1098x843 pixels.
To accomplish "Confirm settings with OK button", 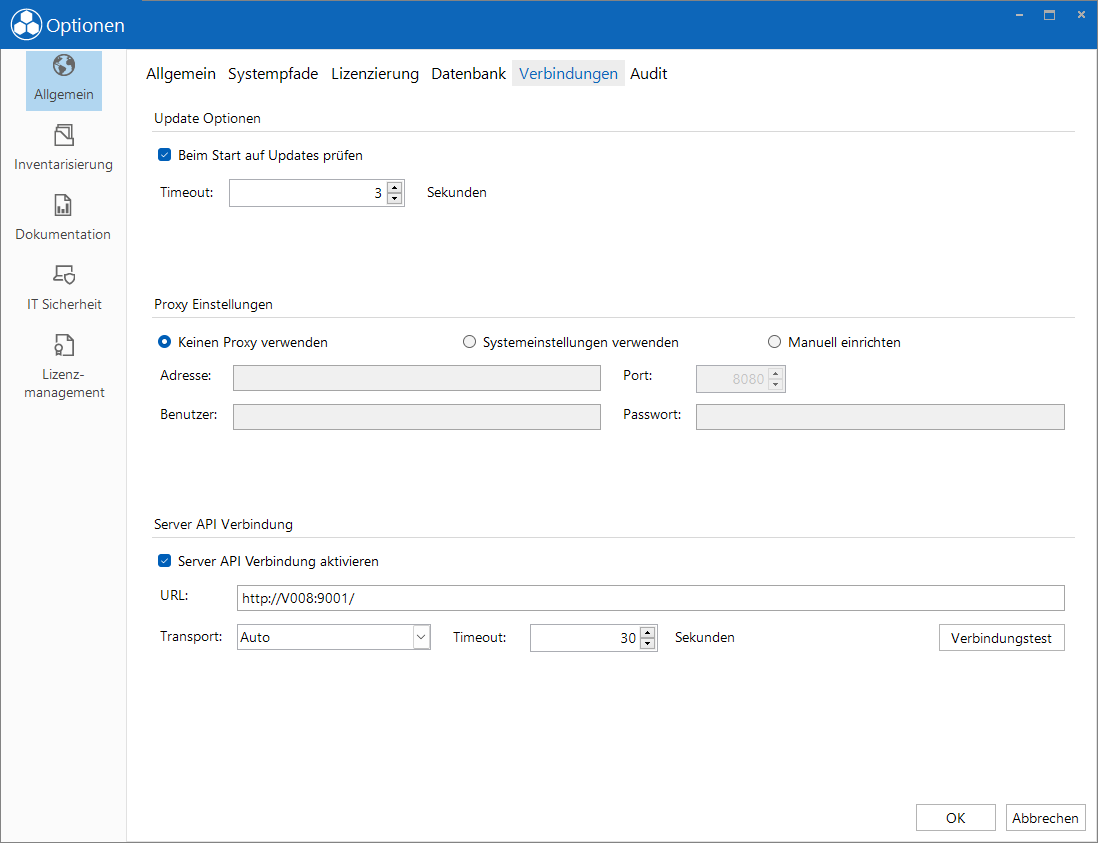I will 955,818.
